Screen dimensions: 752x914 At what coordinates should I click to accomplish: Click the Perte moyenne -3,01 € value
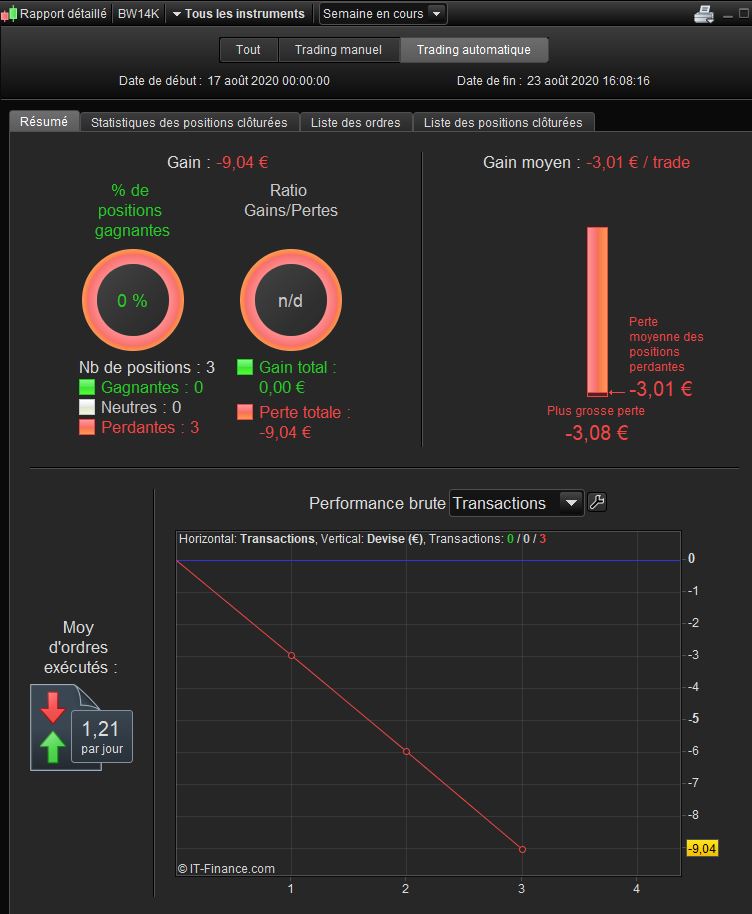(661, 389)
